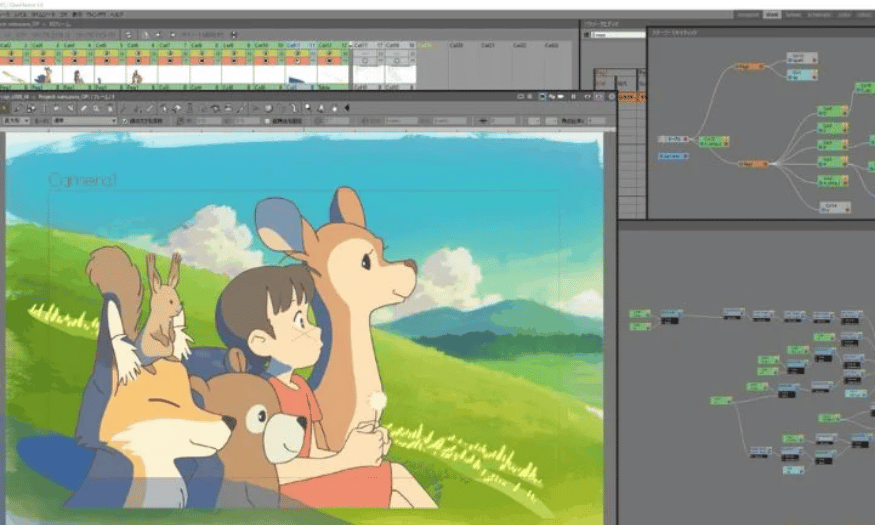Tick the middle checkbox in tool options bar
The image size is (875, 525).
coord(267,121)
